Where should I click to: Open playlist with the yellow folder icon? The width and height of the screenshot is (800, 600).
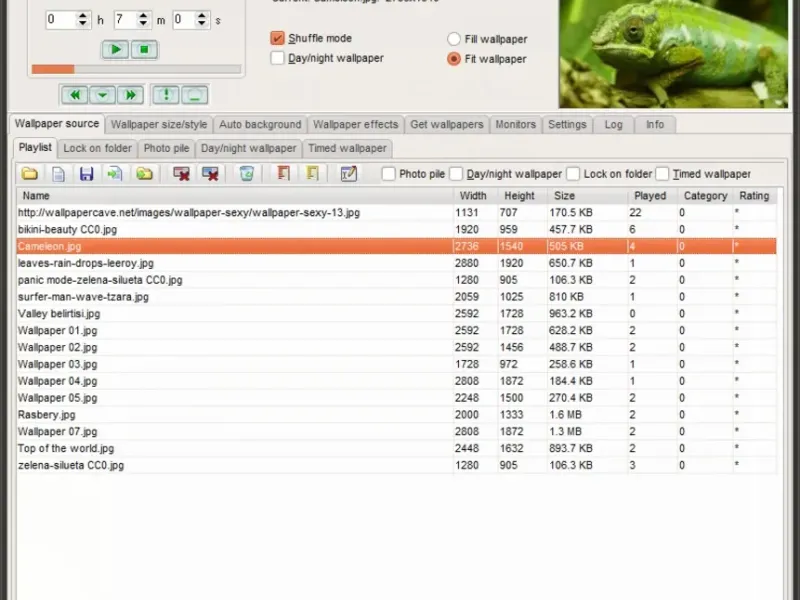[30, 174]
